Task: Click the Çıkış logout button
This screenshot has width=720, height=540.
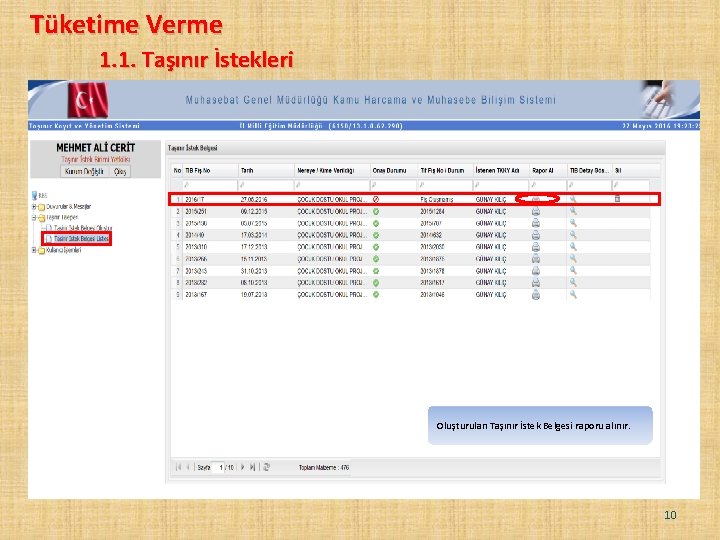Action: point(120,171)
